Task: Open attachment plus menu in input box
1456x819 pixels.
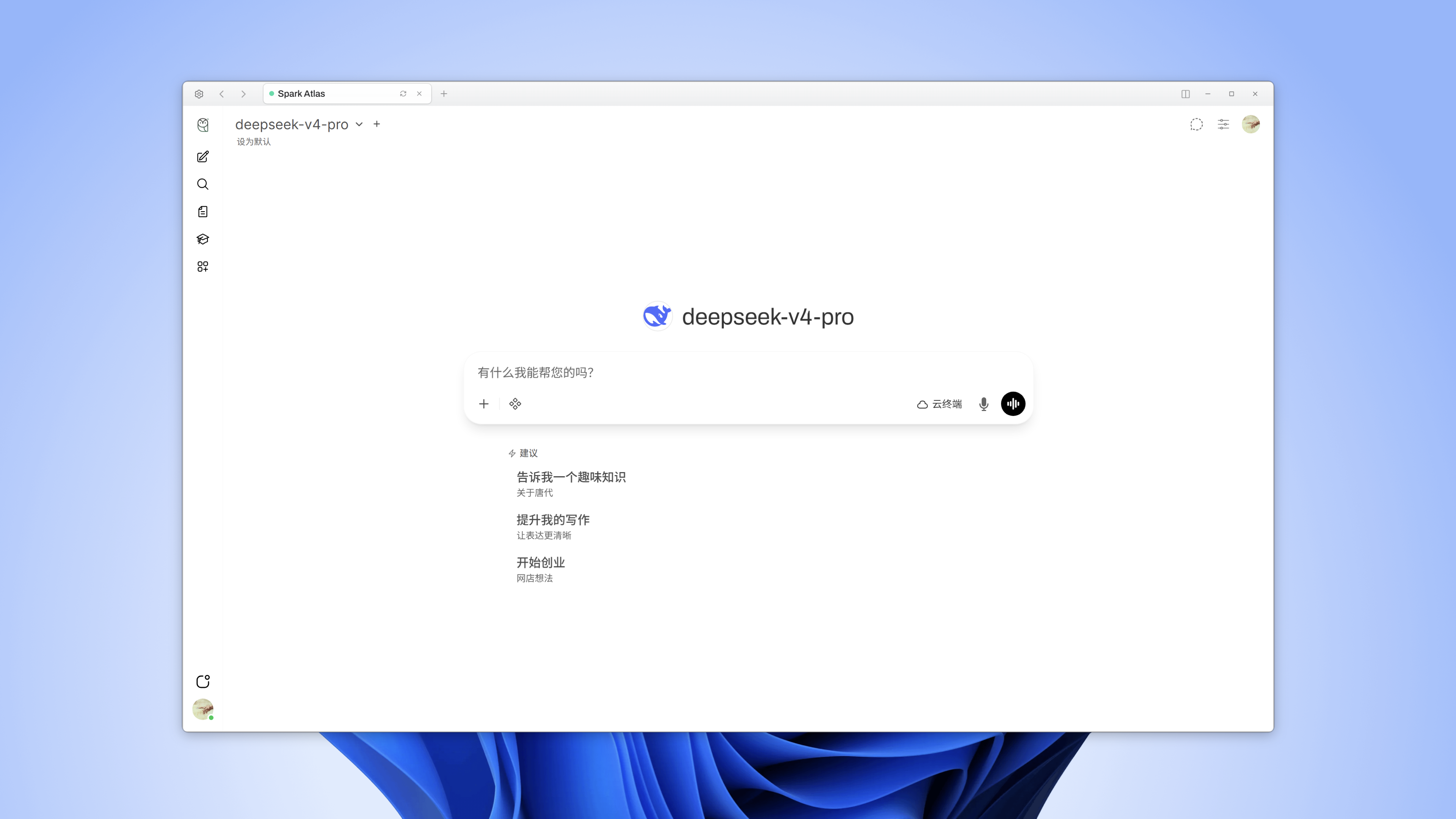Action: click(484, 403)
